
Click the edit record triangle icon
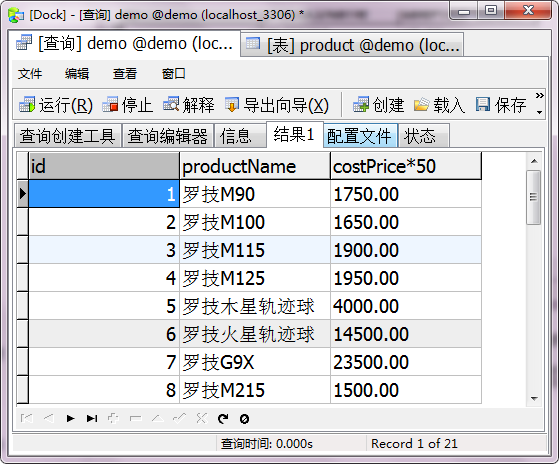158,418
